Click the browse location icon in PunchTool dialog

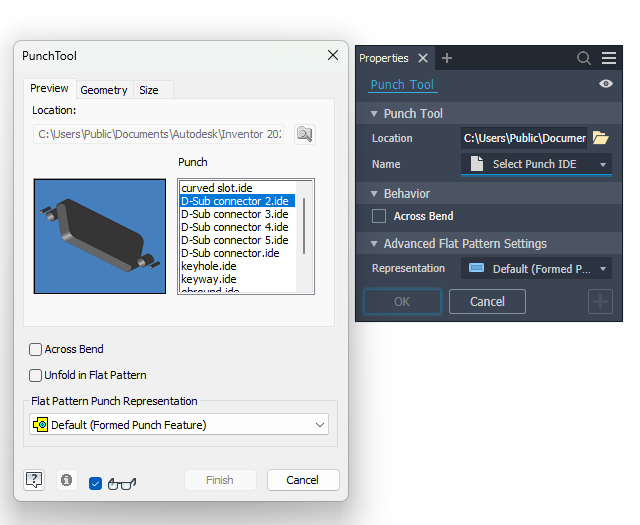click(x=304, y=134)
